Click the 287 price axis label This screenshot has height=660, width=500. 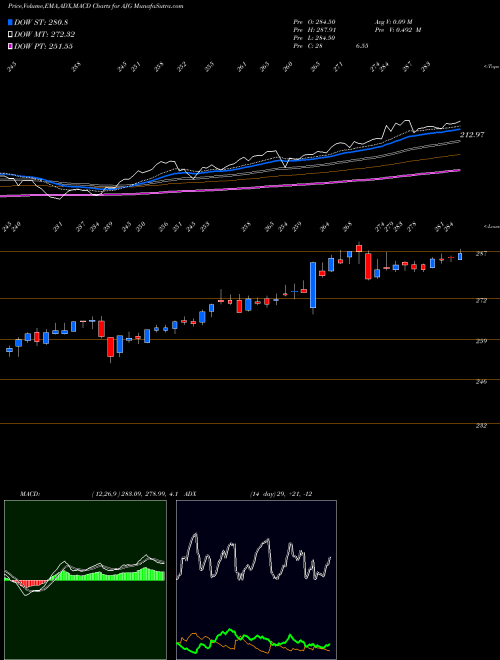(x=481, y=253)
